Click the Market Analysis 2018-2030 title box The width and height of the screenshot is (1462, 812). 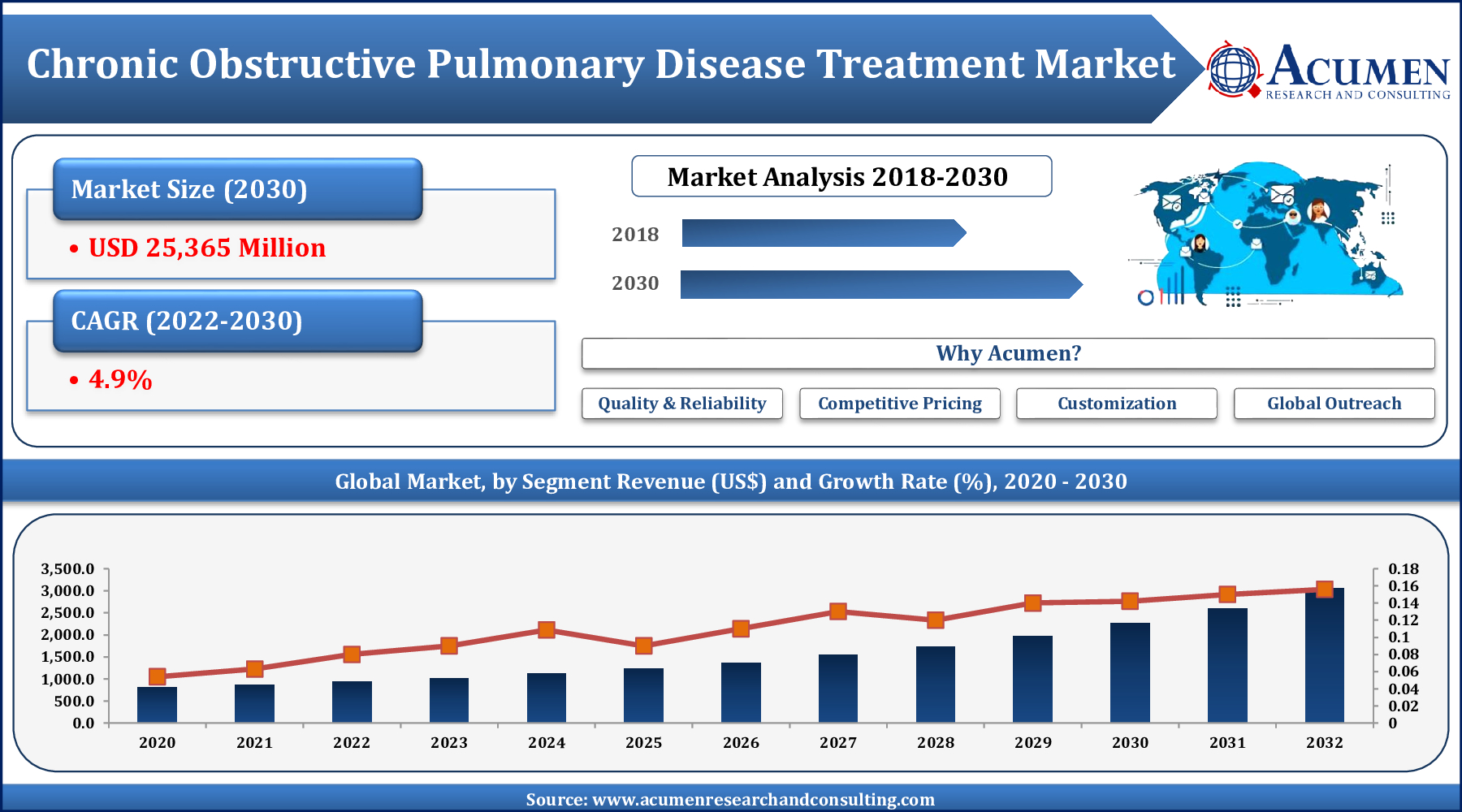[841, 176]
